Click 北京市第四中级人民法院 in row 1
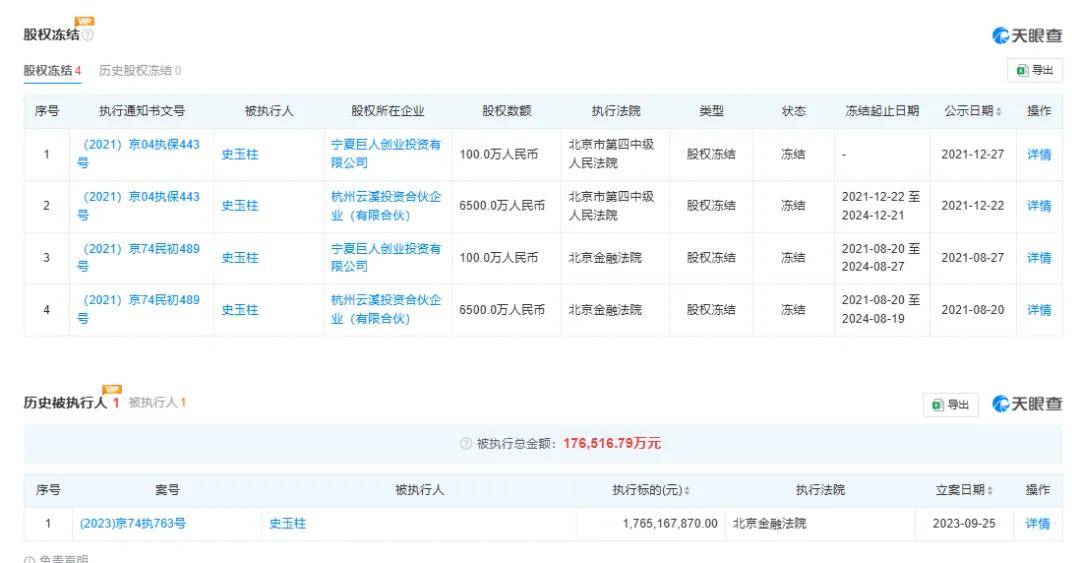This screenshot has width=1080, height=563. [x=611, y=154]
